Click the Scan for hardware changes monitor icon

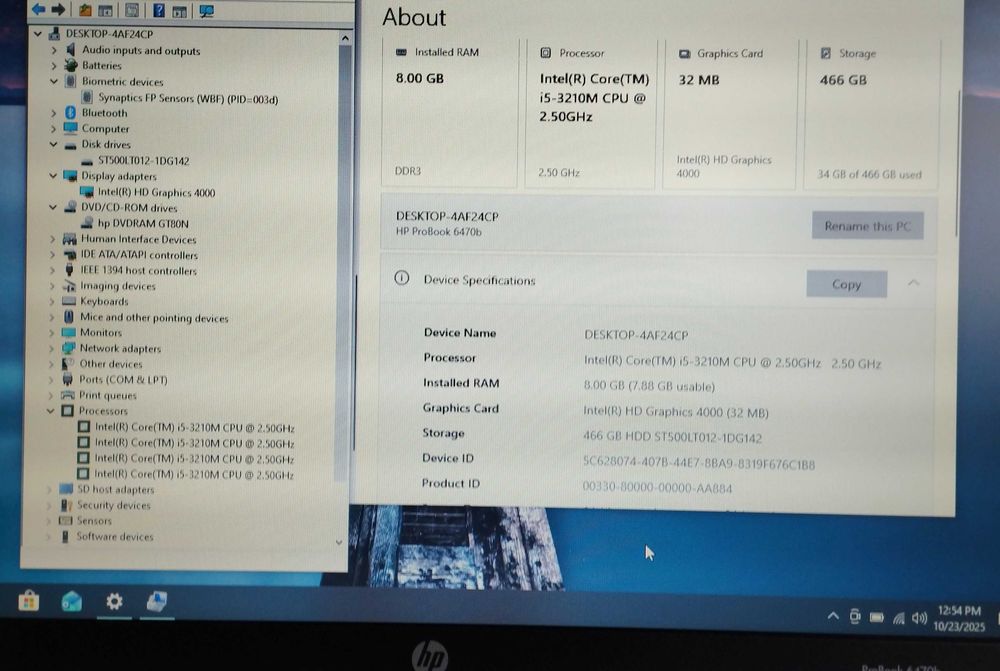pyautogui.click(x=206, y=11)
